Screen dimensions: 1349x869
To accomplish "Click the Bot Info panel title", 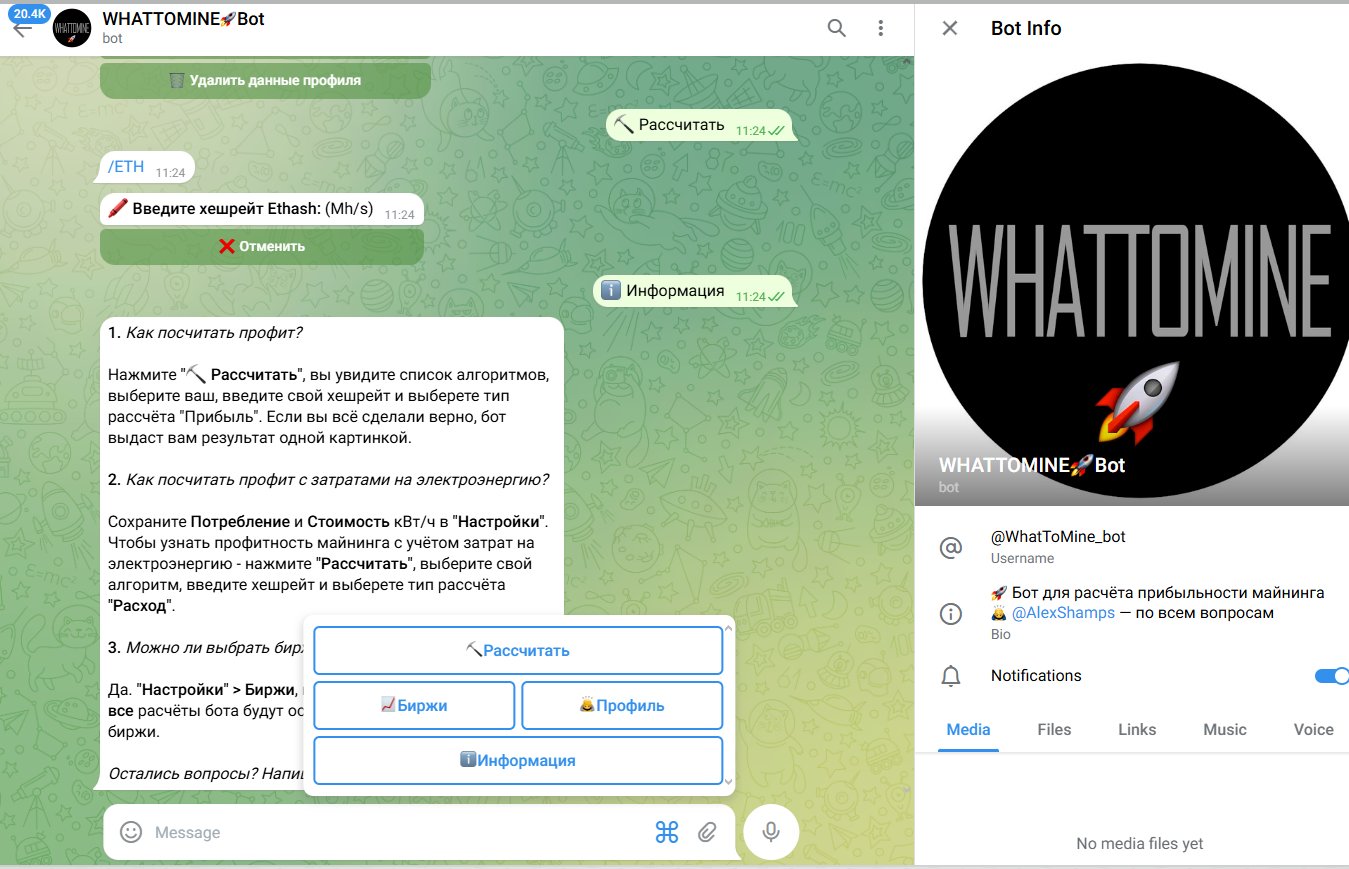I will click(x=1026, y=28).
